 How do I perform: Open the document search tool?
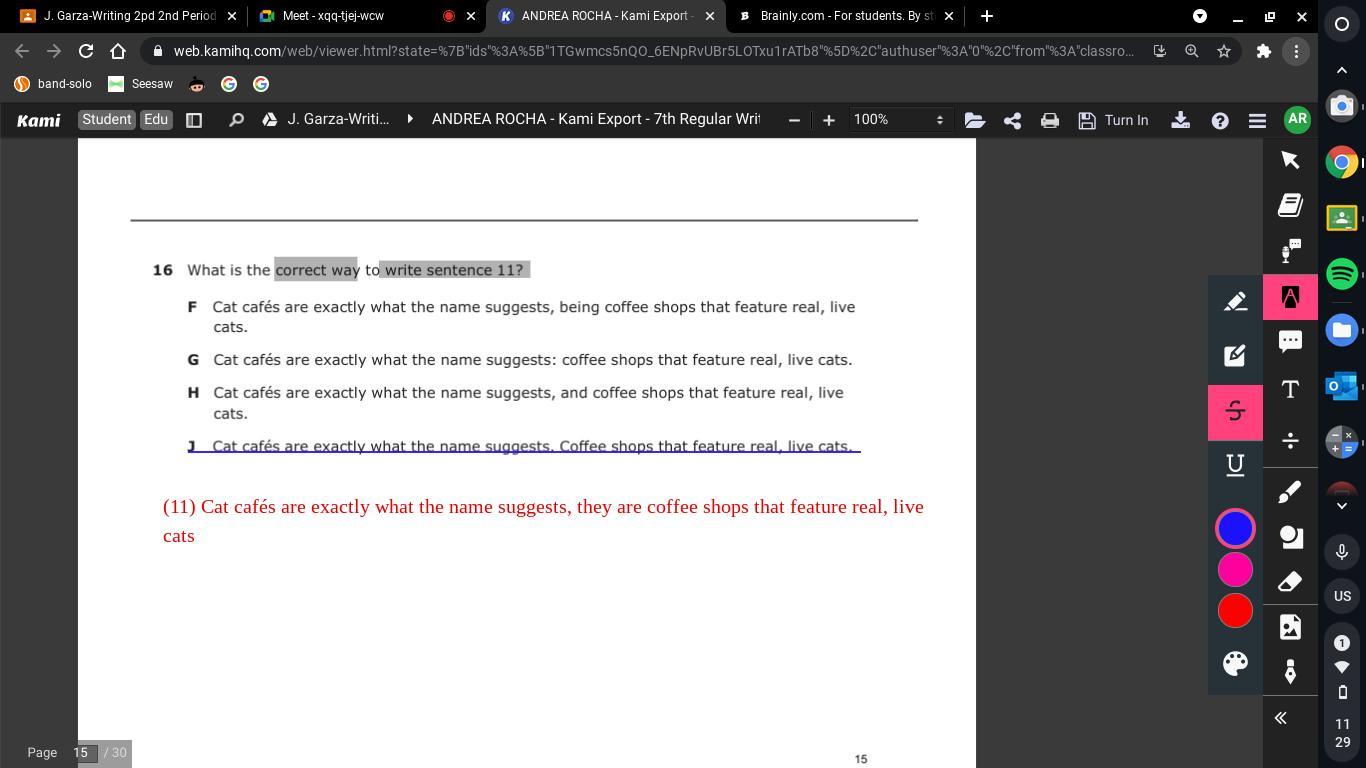(x=236, y=120)
